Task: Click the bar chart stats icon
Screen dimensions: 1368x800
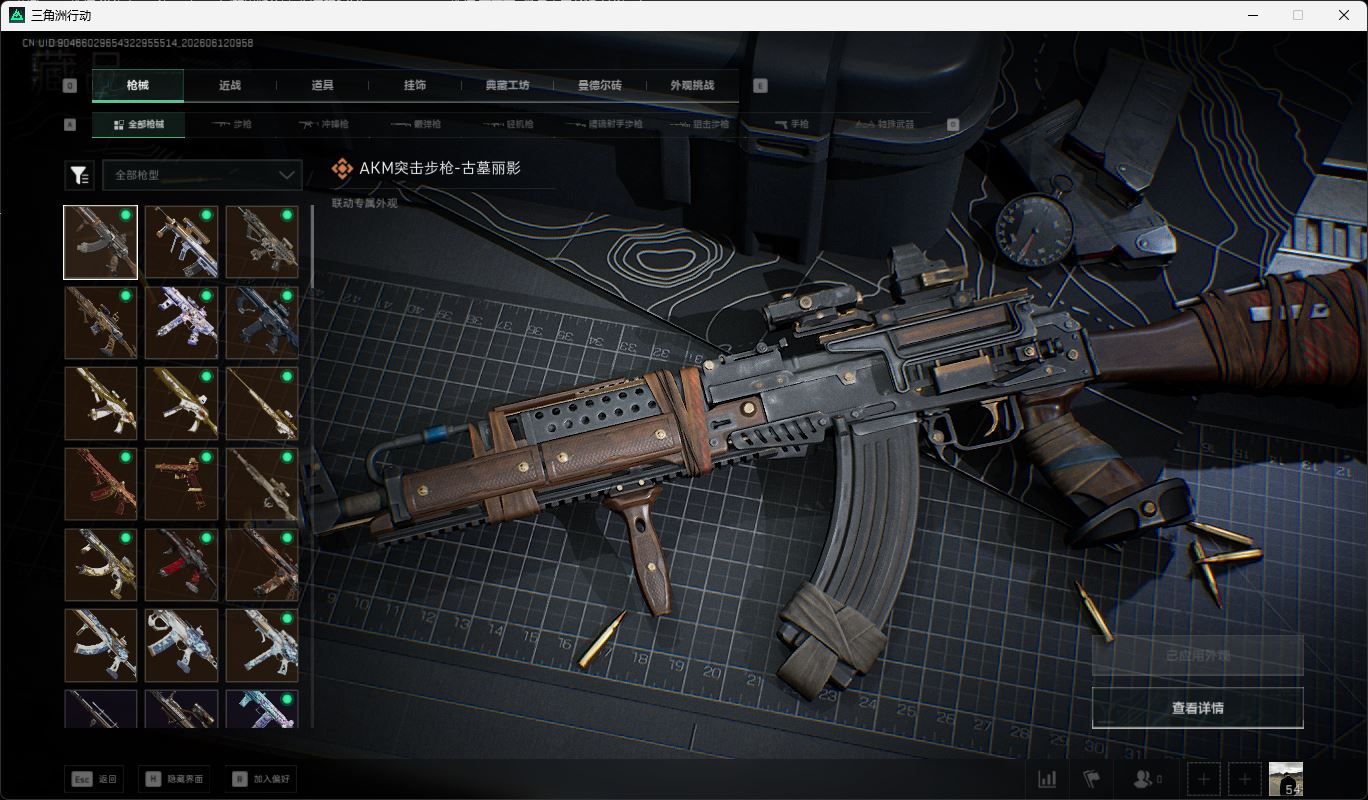Action: coord(1047,779)
